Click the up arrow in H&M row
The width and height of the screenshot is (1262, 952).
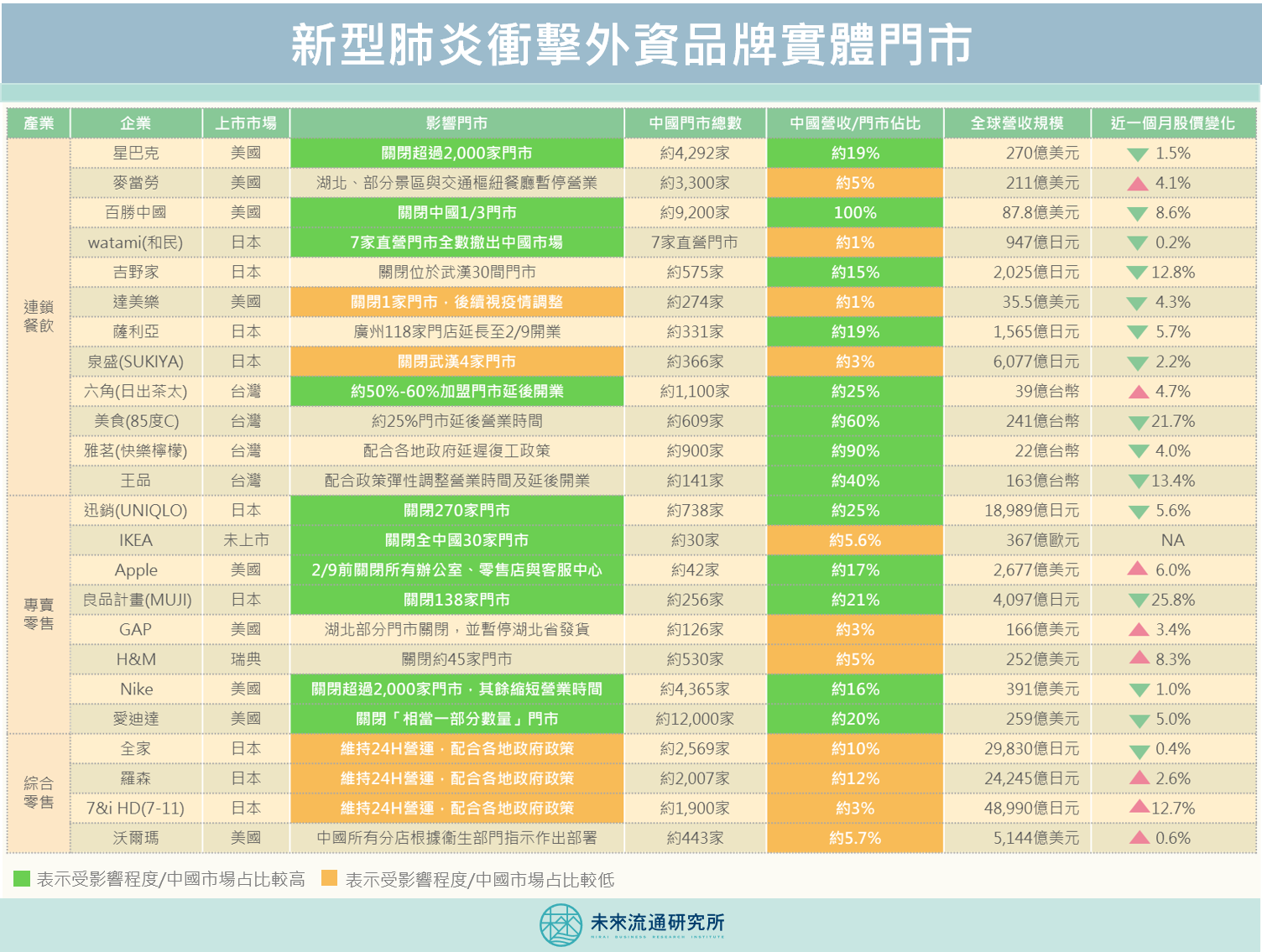pos(1138,658)
